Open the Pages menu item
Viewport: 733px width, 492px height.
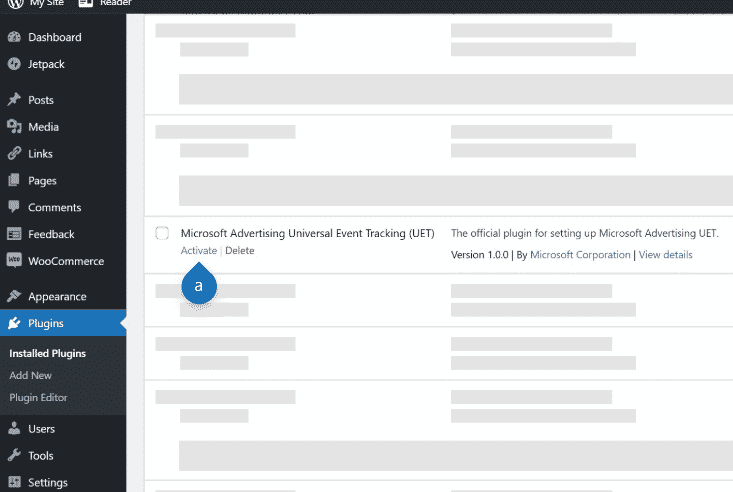coord(63,181)
